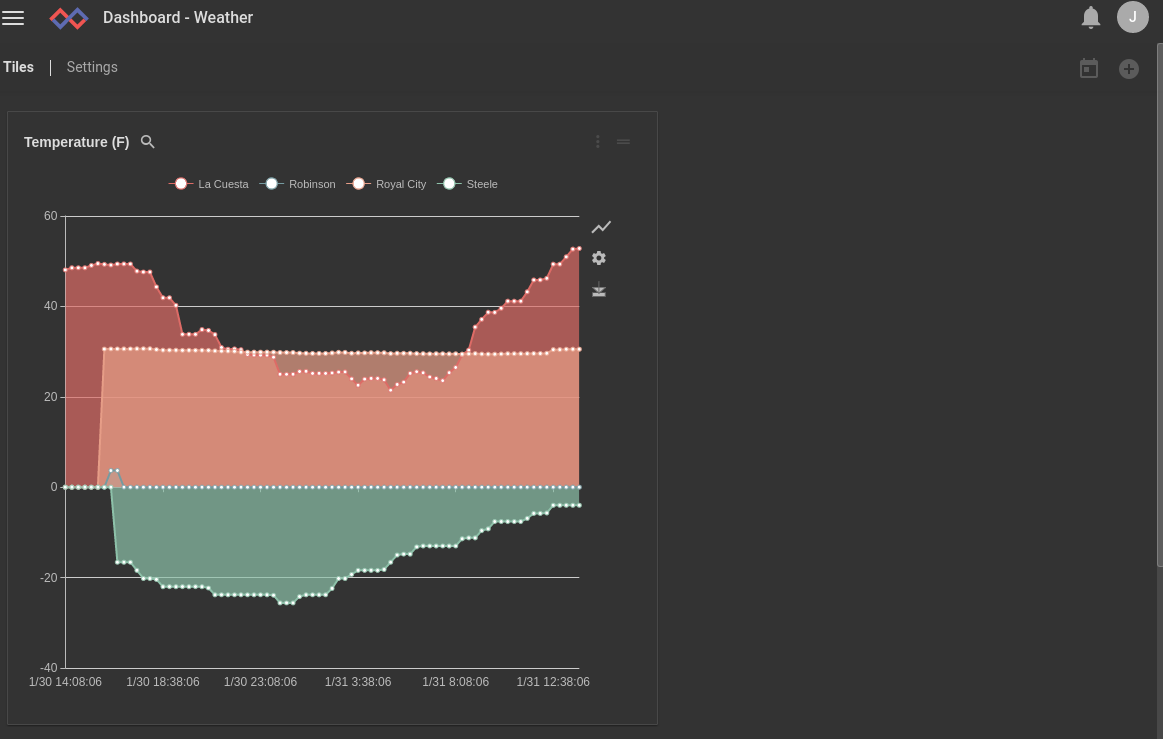Toggle La Cuesta series in legend
The width and height of the screenshot is (1163, 739).
208,184
